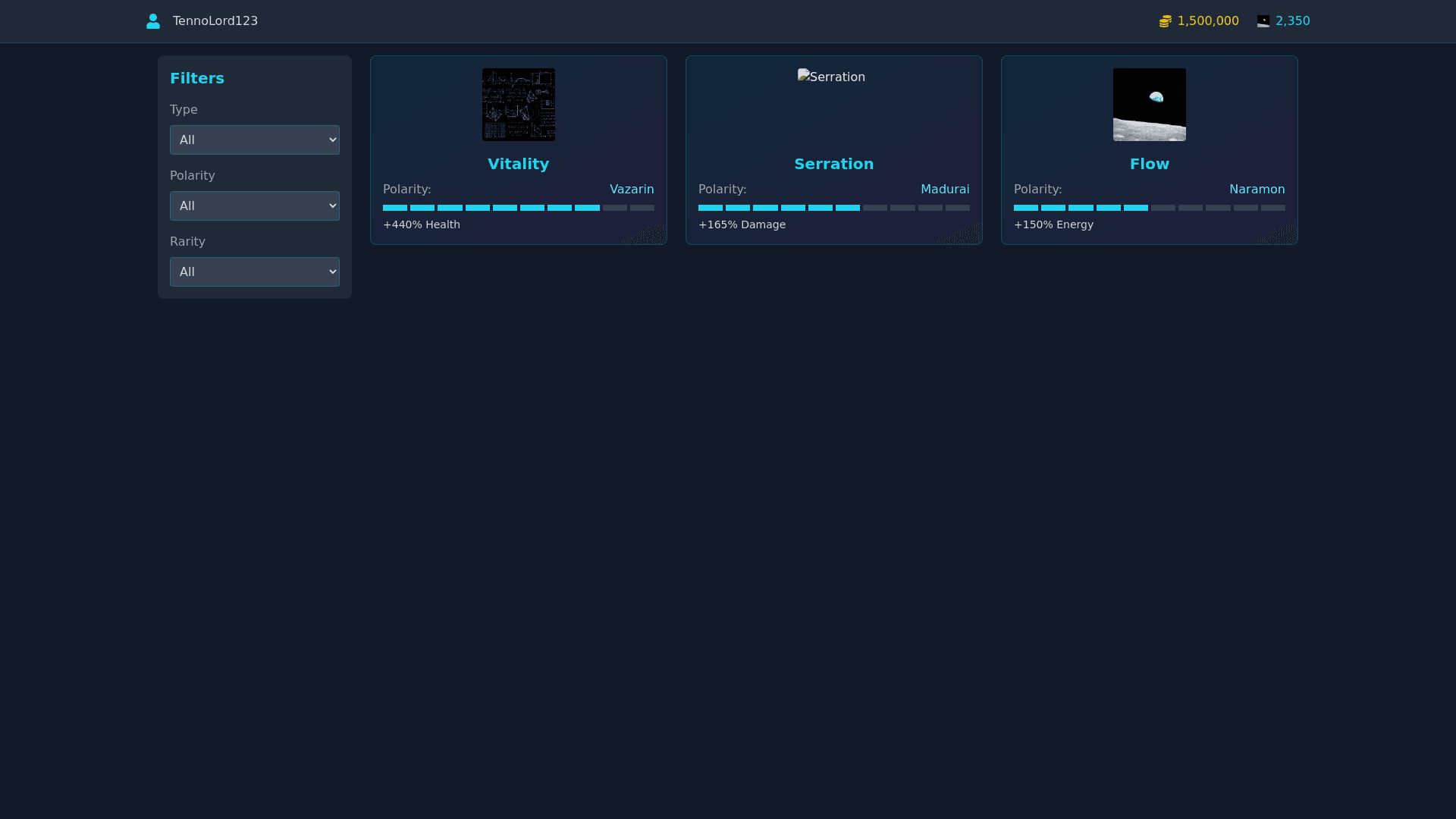Open the Polarity filter dropdown

pos(254,206)
